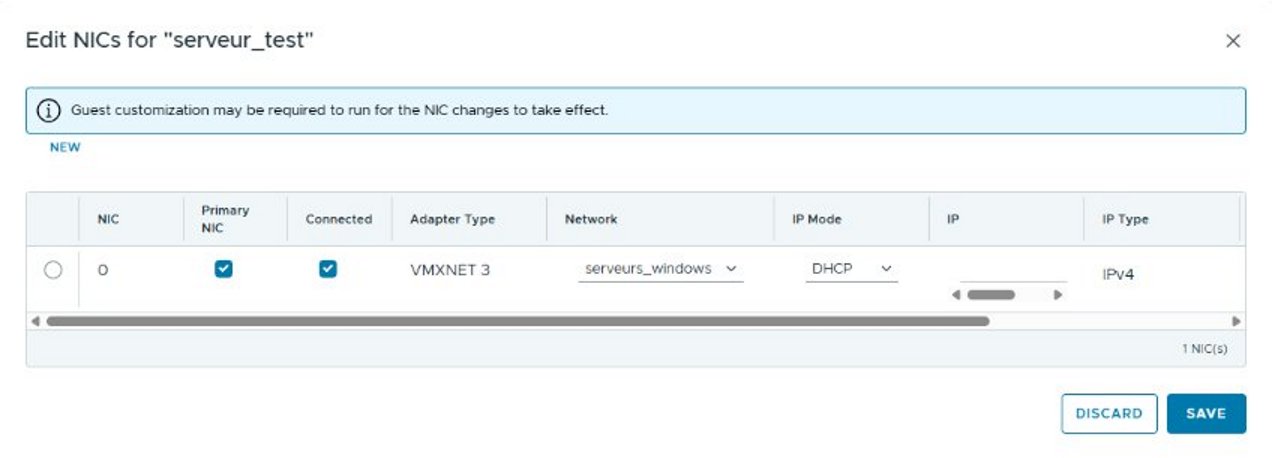Click the IP field's small scrollbar thumb

(991, 295)
